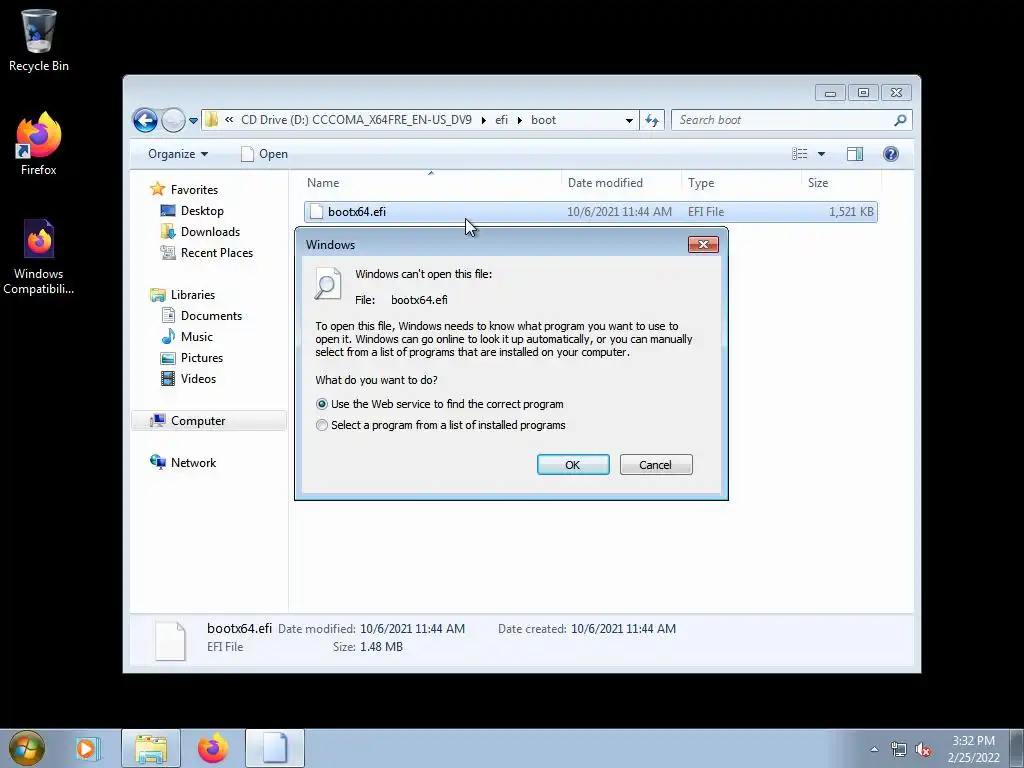The image size is (1024, 768).
Task: Sort by the Type column header
Action: 741,184
